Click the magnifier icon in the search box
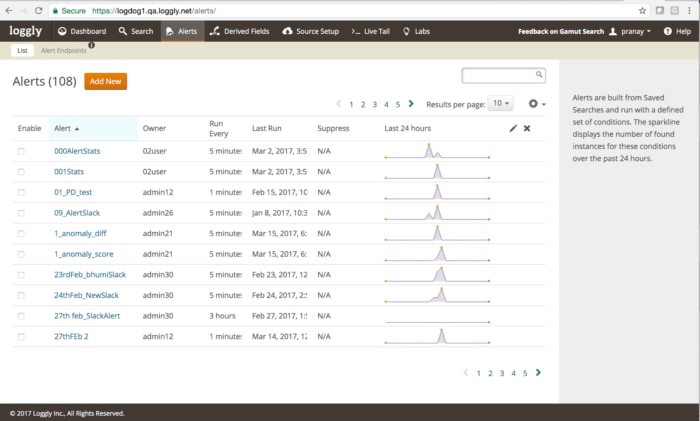The image size is (700, 421). [540, 75]
